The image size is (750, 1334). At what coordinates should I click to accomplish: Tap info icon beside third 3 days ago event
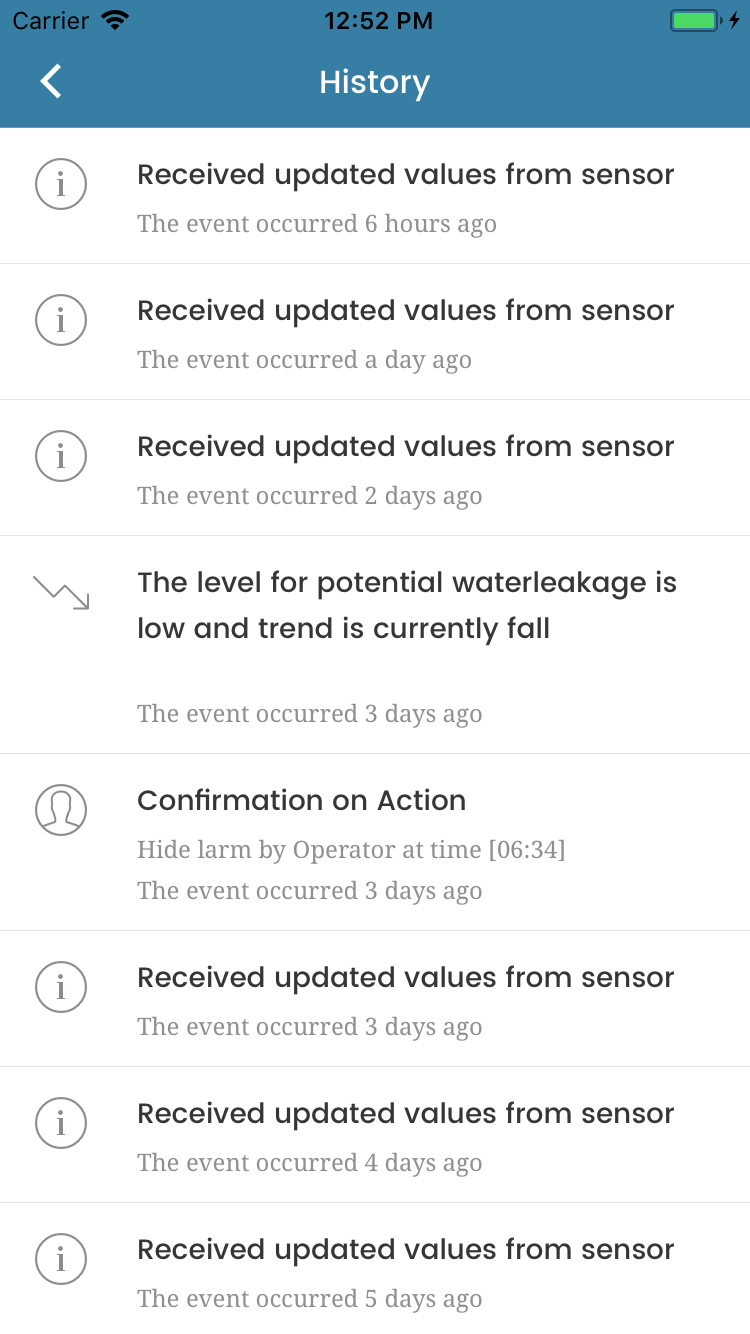pos(61,987)
